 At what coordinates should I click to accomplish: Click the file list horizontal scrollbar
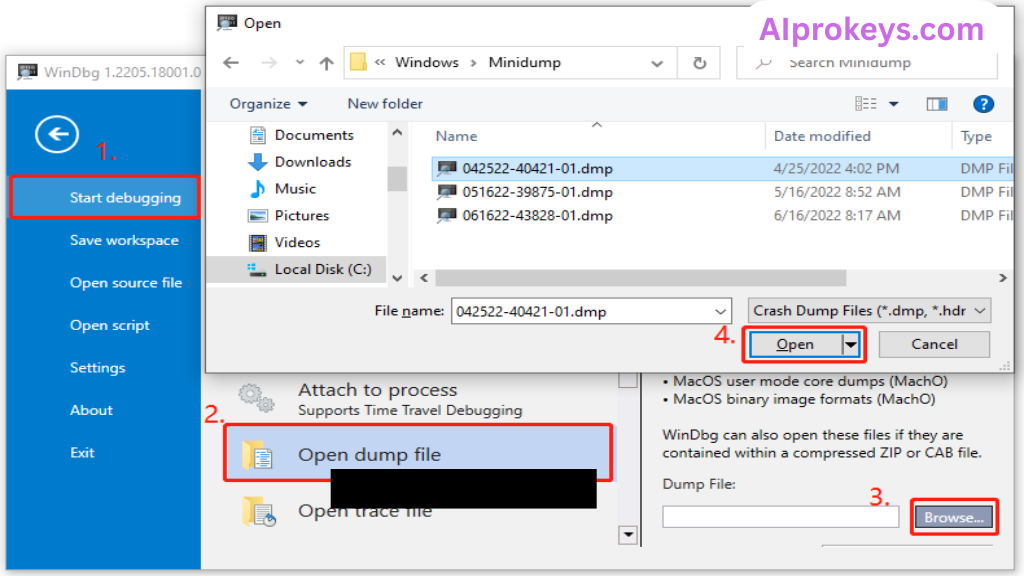[641, 278]
